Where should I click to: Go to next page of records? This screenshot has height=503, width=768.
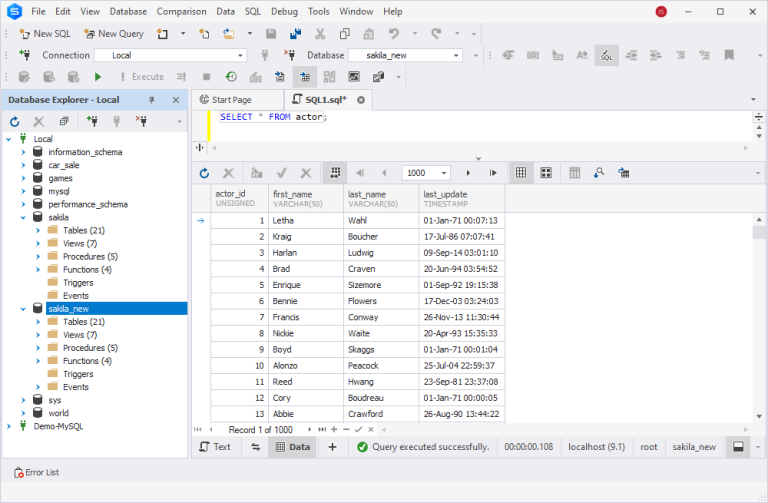(x=468, y=173)
